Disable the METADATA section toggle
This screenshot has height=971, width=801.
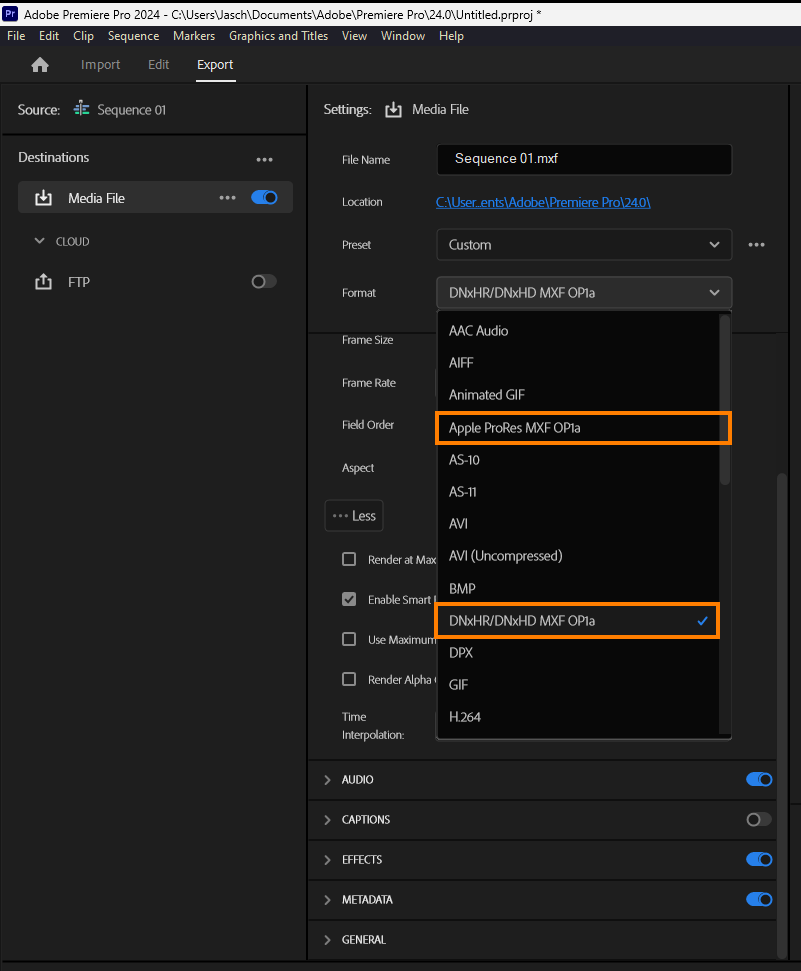pos(759,899)
